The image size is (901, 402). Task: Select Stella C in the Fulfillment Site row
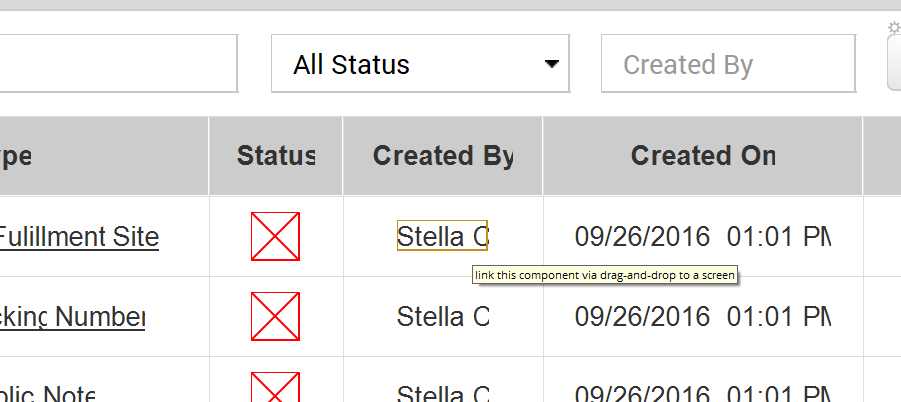442,236
